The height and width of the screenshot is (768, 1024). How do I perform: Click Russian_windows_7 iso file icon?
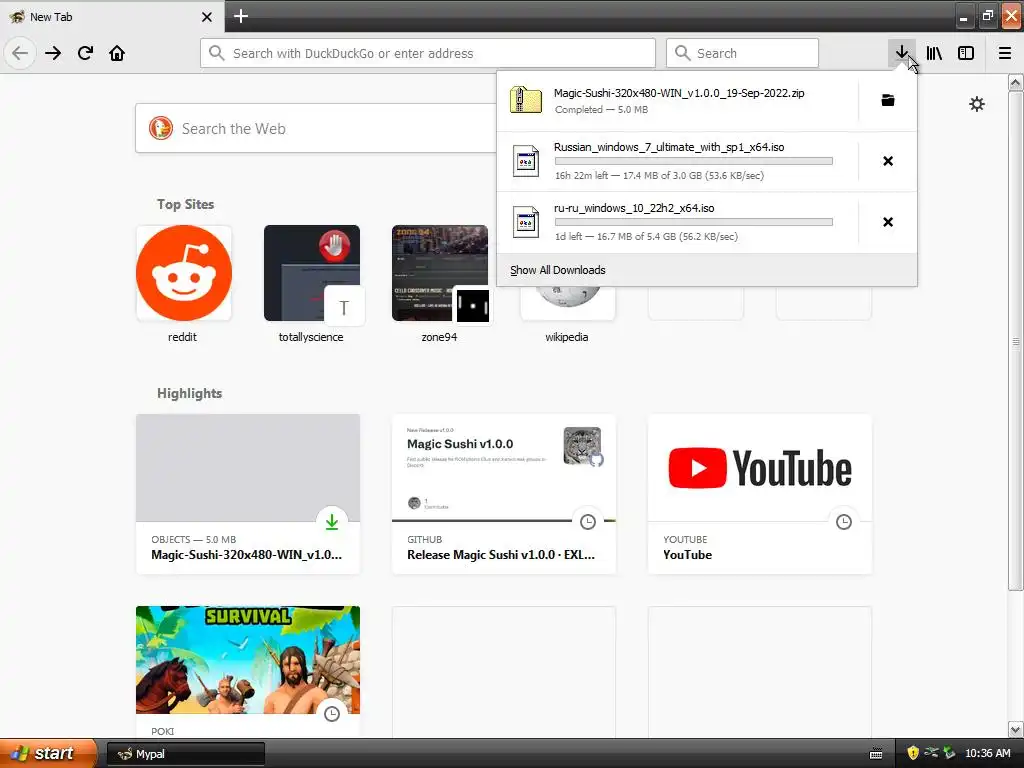(526, 161)
